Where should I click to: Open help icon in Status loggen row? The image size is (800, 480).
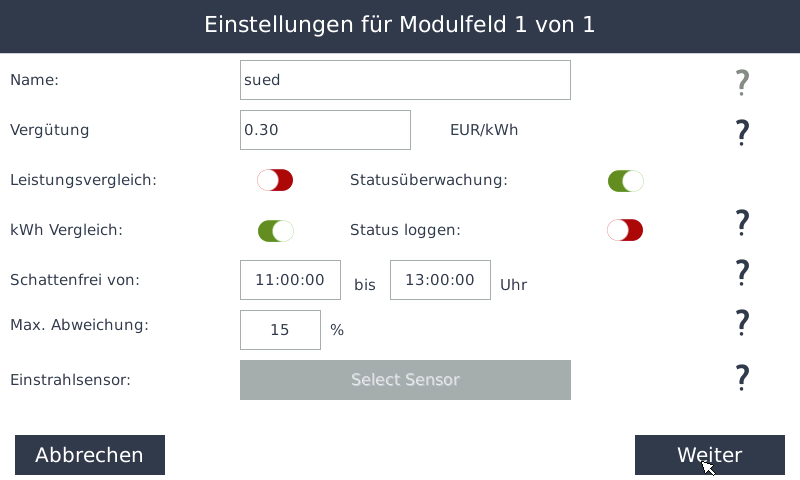(x=742, y=223)
